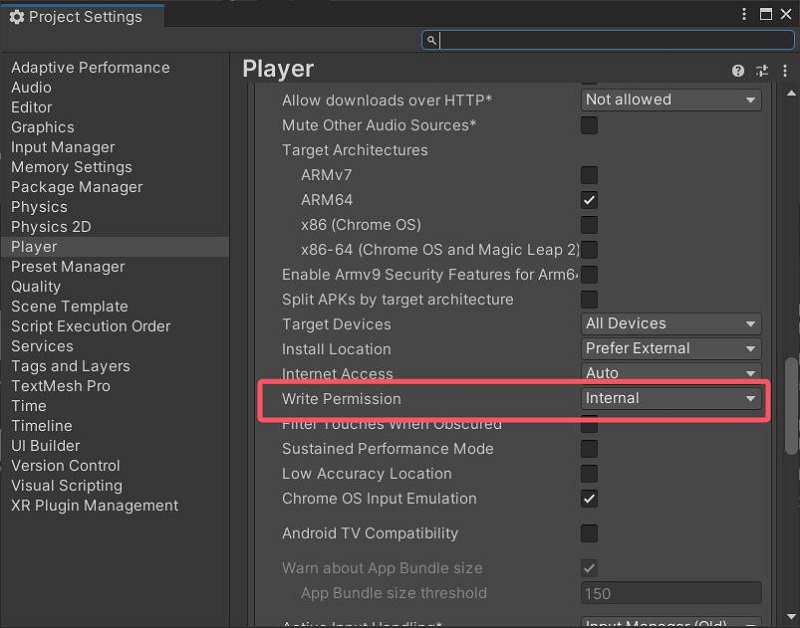
Task: Enable the ARMv7 architecture checkbox
Action: tap(590, 175)
